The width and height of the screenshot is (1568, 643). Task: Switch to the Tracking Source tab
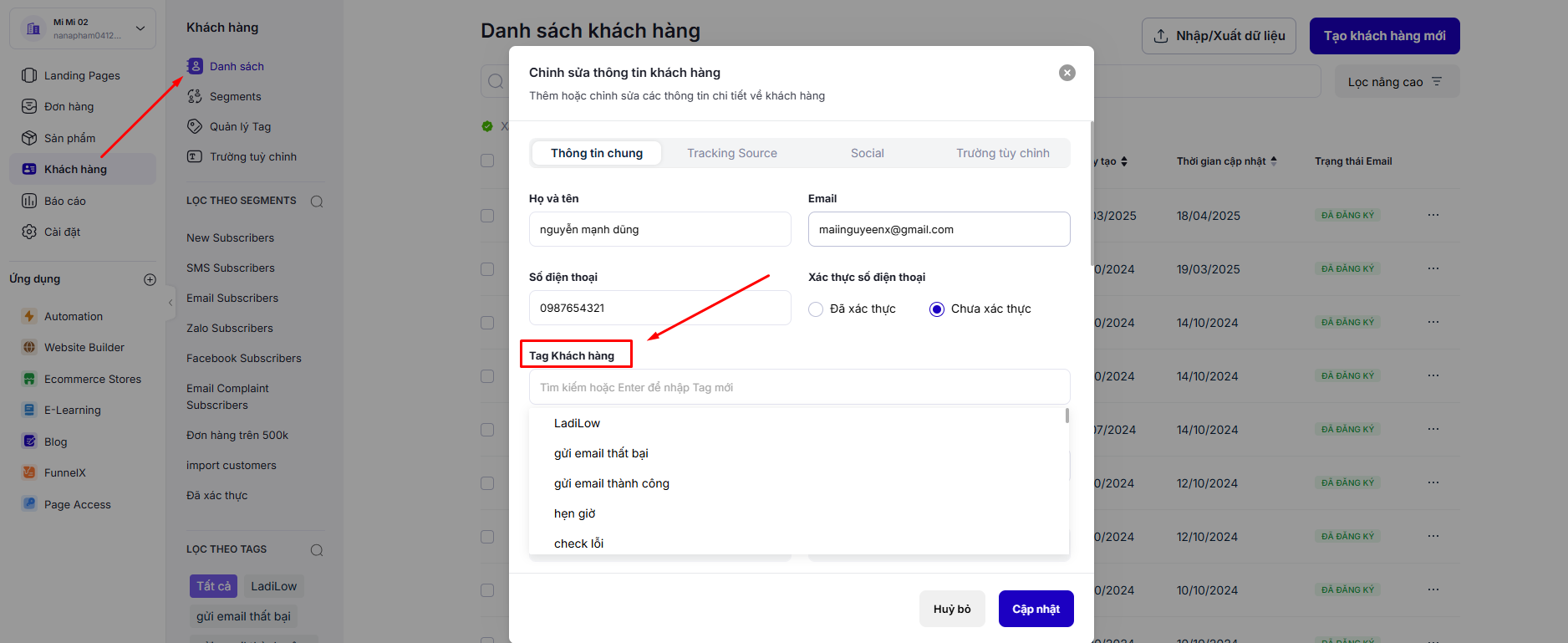pos(731,153)
